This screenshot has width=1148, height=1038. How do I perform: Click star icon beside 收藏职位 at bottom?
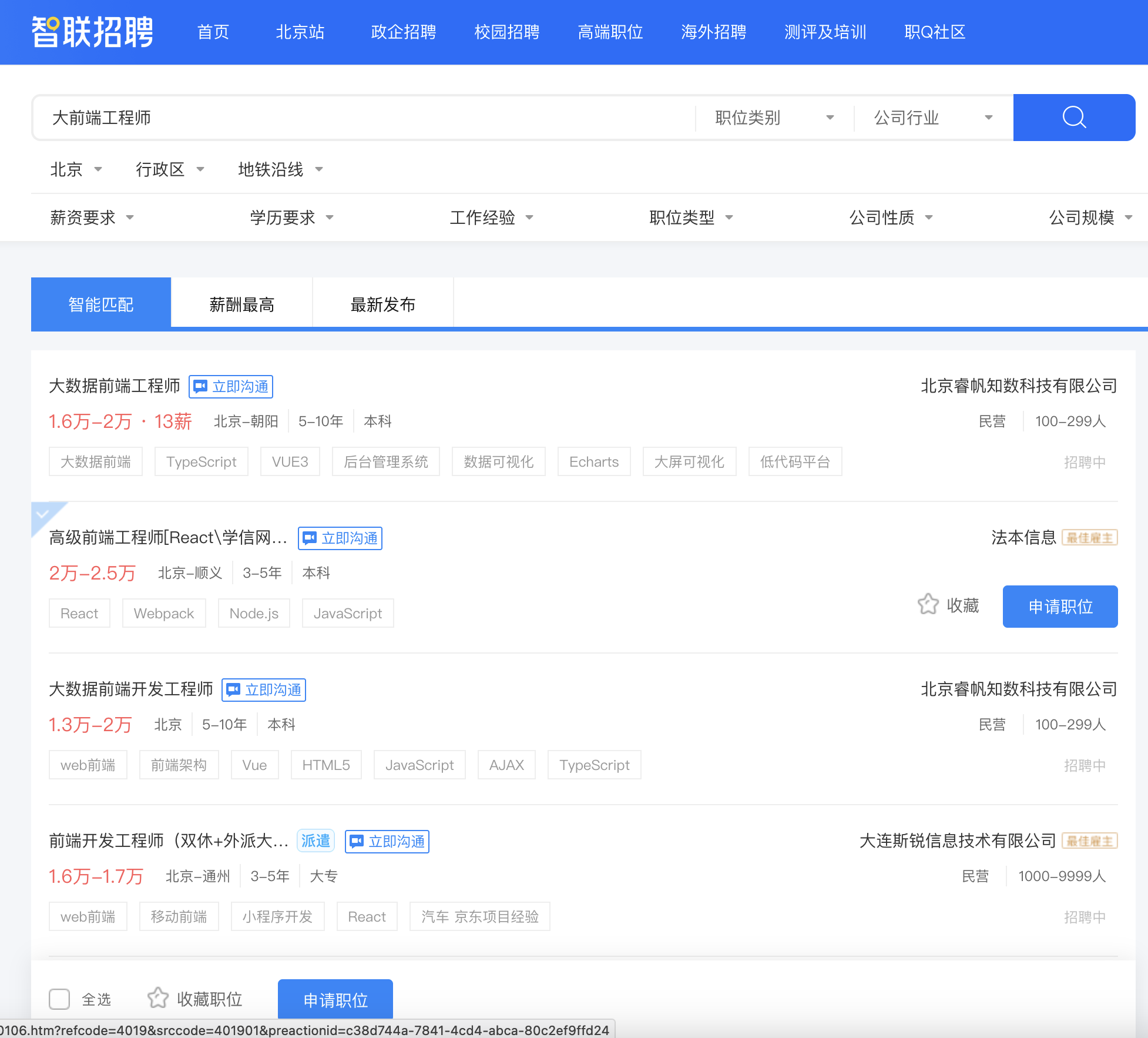point(158,998)
